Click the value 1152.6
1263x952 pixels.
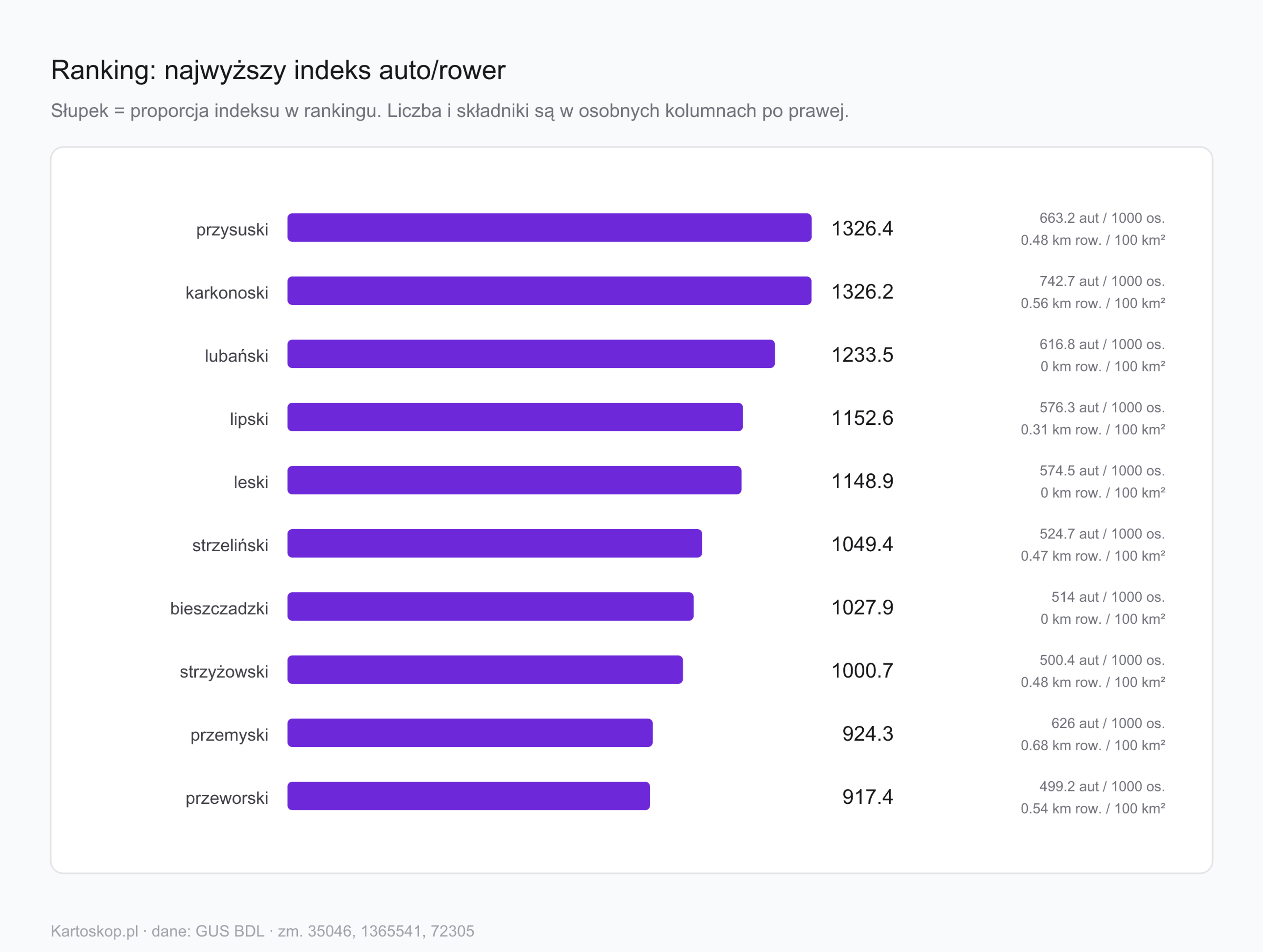click(x=862, y=418)
